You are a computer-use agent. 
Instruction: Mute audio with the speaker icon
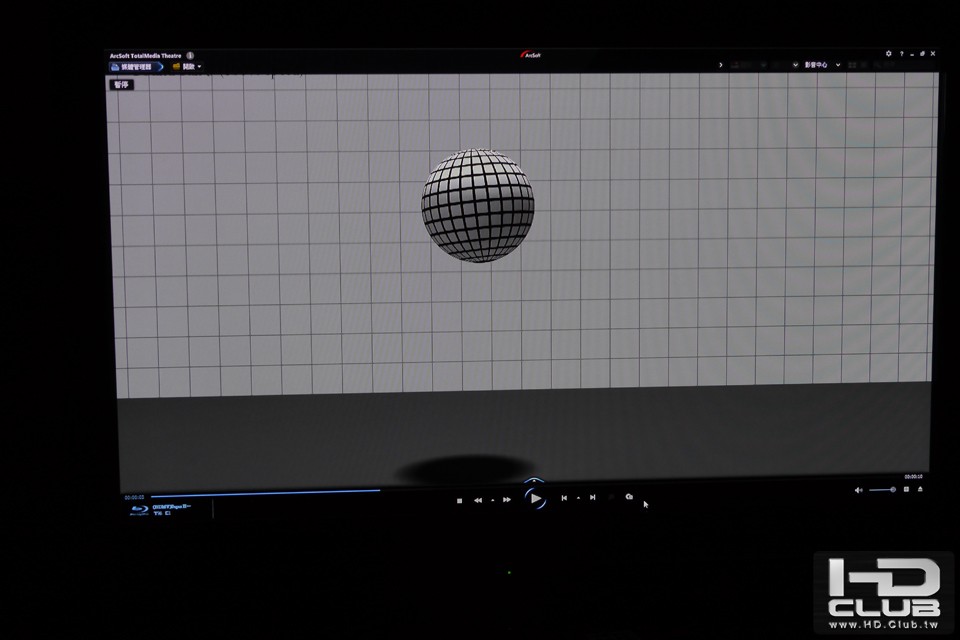858,490
